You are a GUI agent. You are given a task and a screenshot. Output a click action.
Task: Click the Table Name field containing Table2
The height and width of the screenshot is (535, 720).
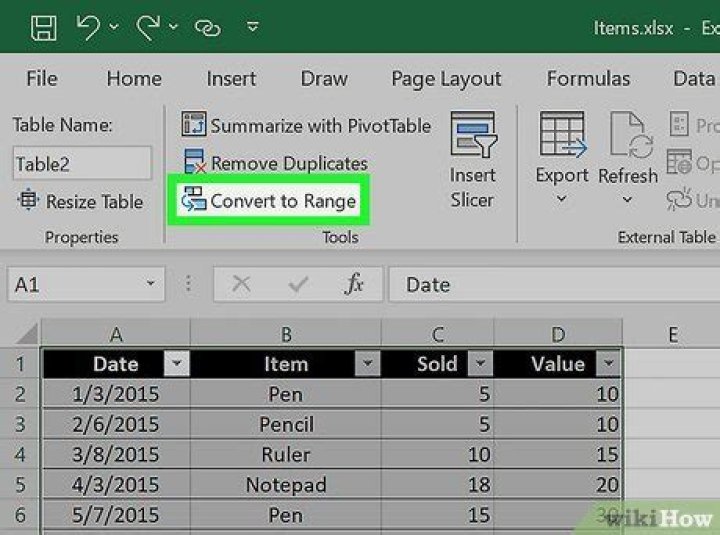(82, 163)
